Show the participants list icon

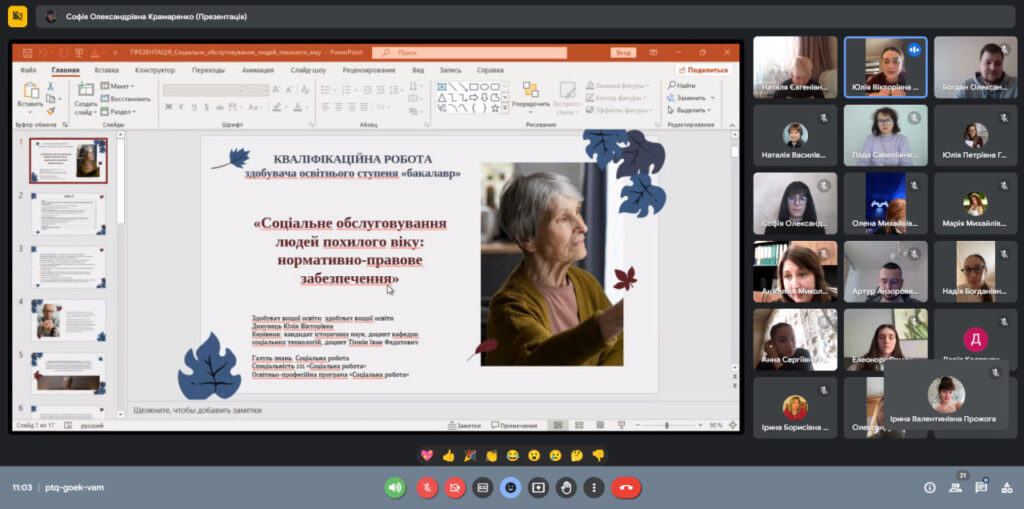tap(955, 487)
